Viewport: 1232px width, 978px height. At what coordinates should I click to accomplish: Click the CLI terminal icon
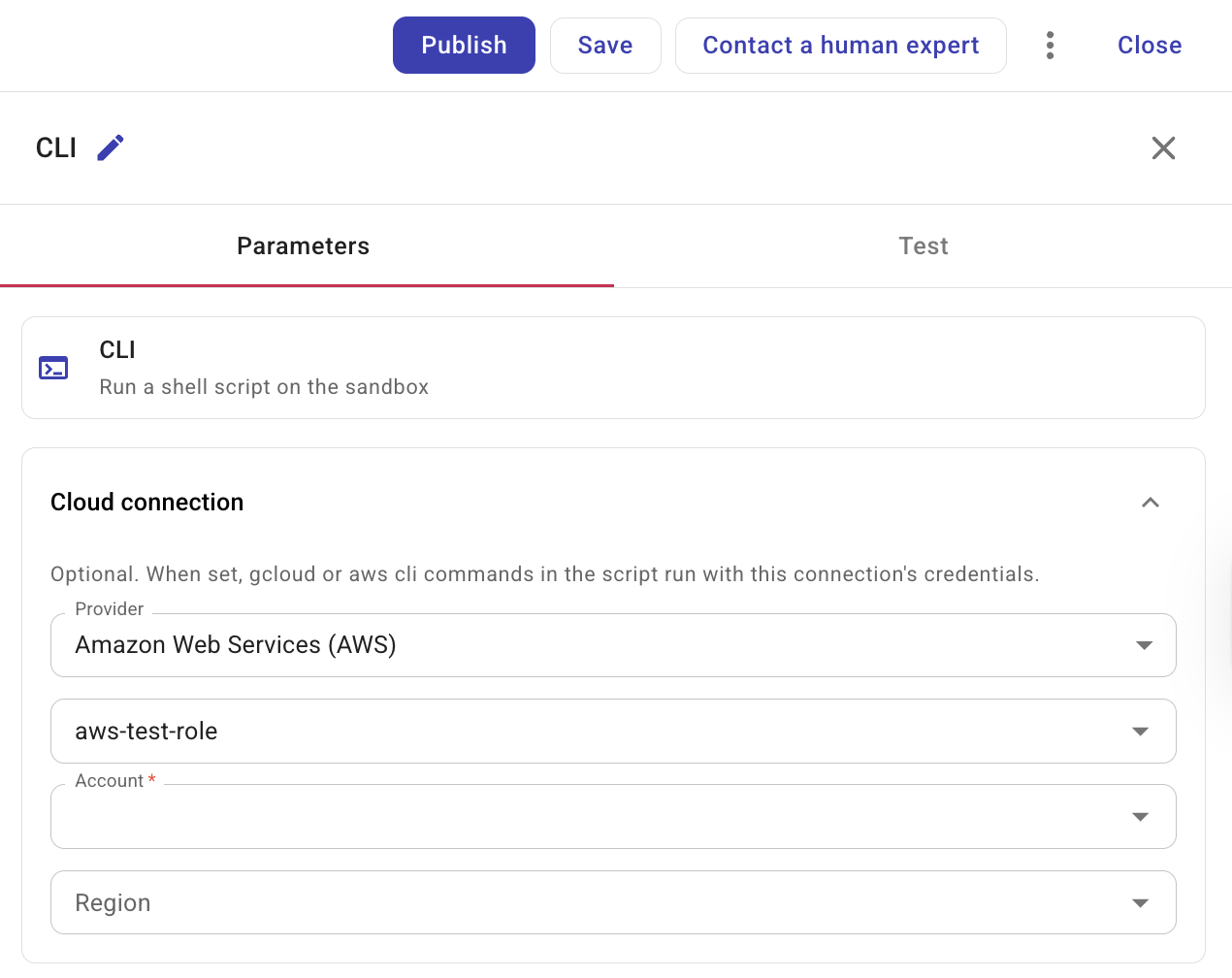click(x=53, y=368)
